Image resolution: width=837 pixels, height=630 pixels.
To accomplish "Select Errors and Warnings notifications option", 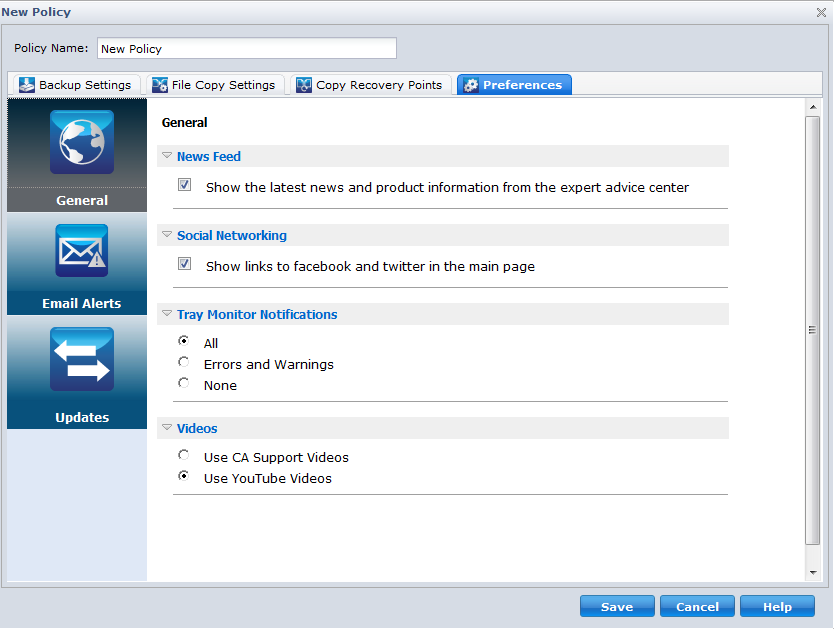I will 183,363.
